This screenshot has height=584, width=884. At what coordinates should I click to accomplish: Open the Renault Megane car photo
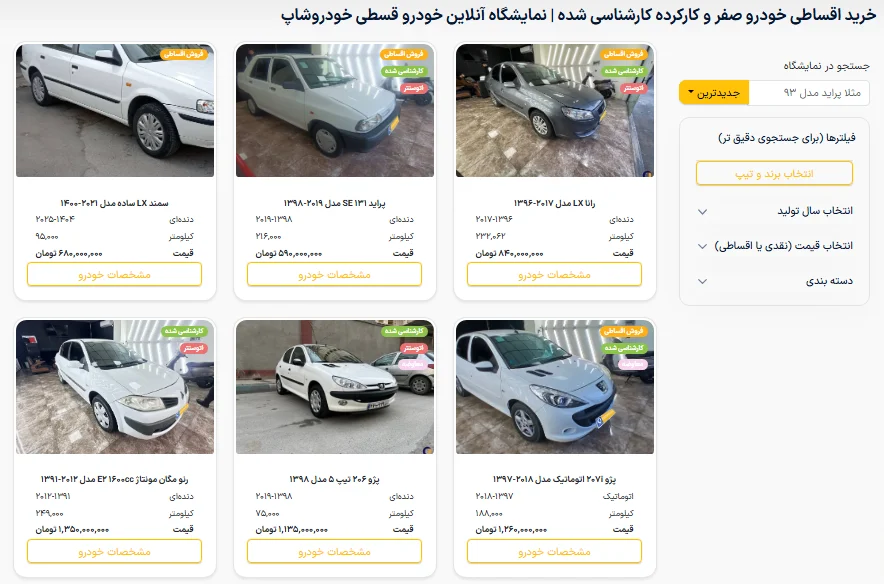click(x=115, y=387)
